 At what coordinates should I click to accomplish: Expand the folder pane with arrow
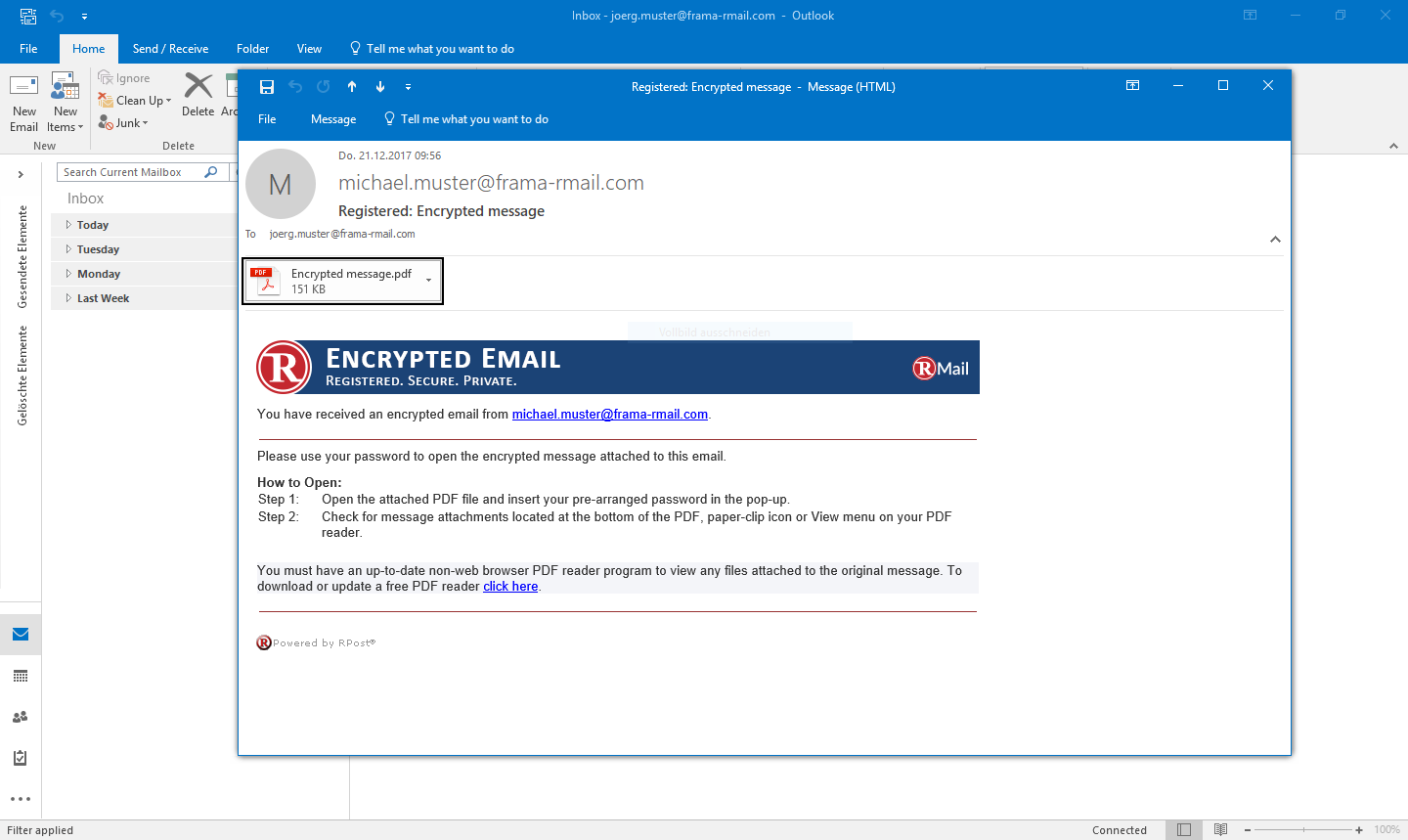(x=21, y=174)
